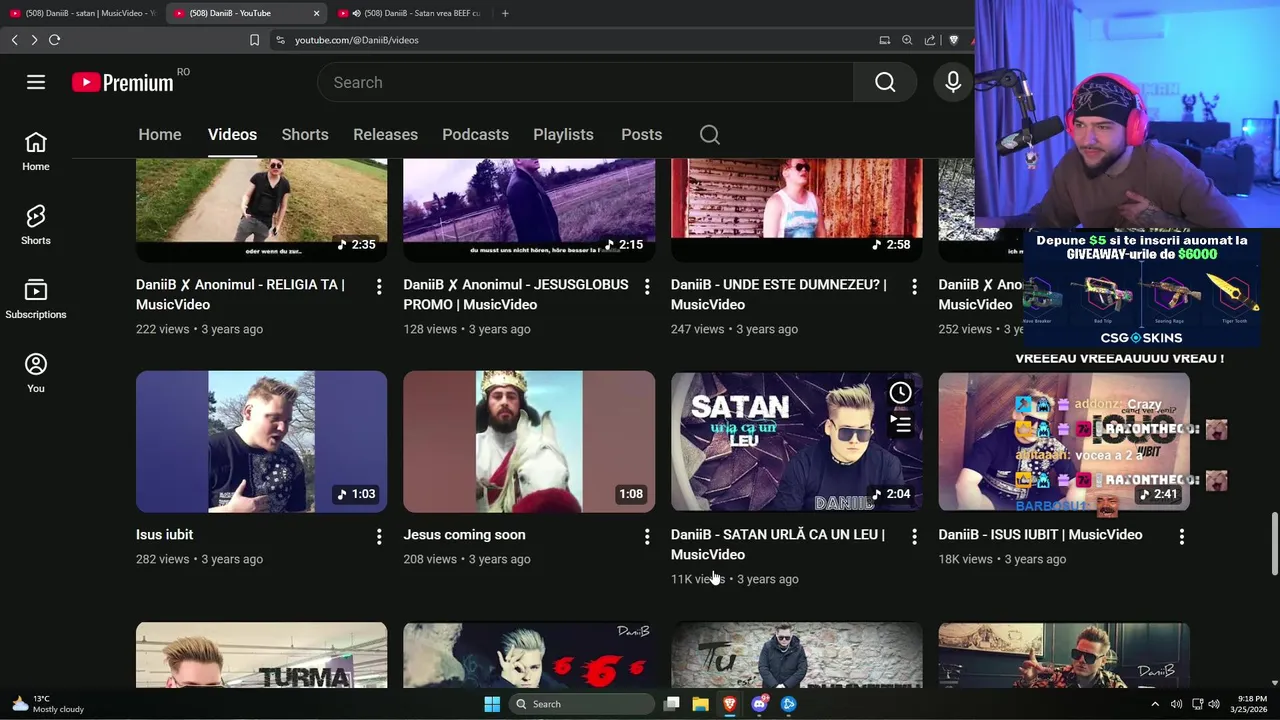The height and width of the screenshot is (720, 1280).
Task: Switch to the Releases tab
Action: pyautogui.click(x=385, y=135)
